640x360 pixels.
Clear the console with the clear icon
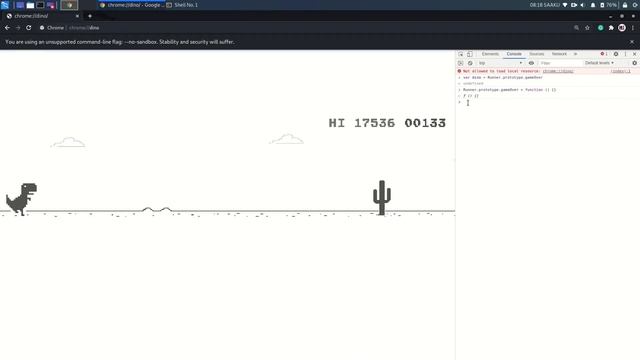[x=470, y=63]
